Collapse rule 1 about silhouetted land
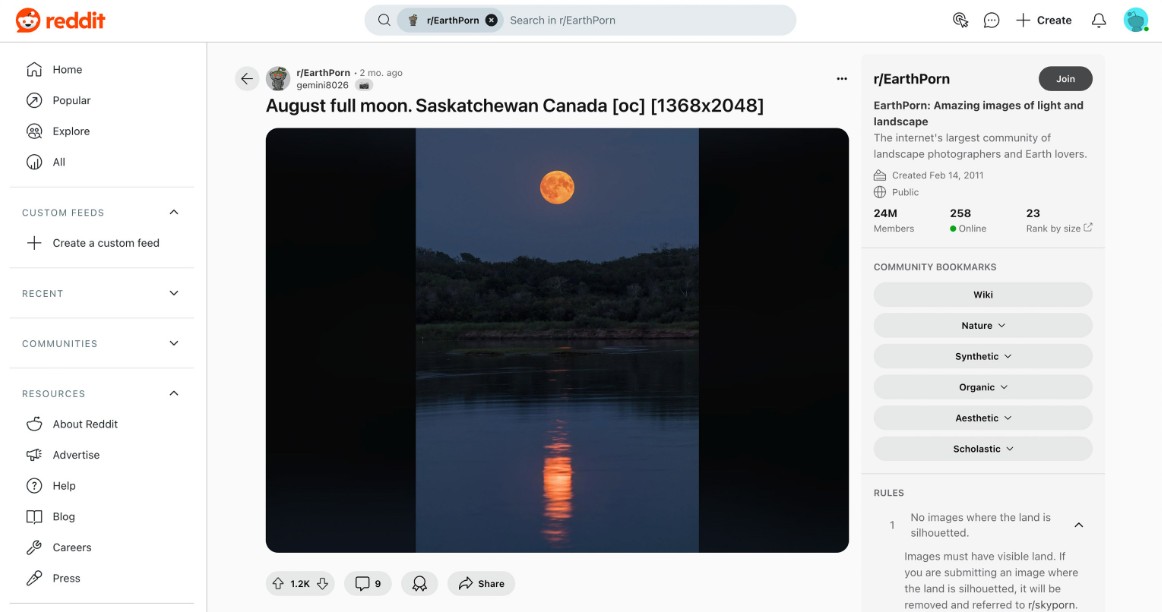 (x=1079, y=525)
